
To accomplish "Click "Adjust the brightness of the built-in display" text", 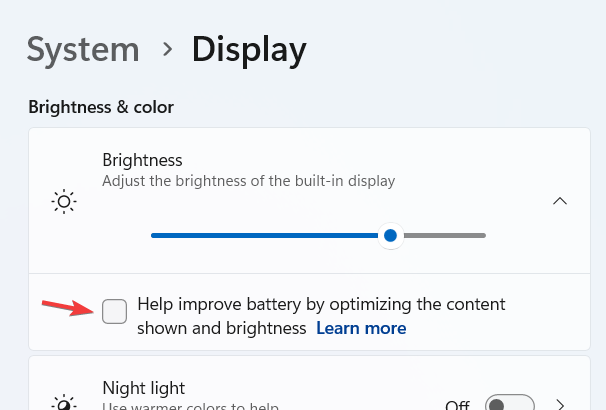I will point(249,181).
